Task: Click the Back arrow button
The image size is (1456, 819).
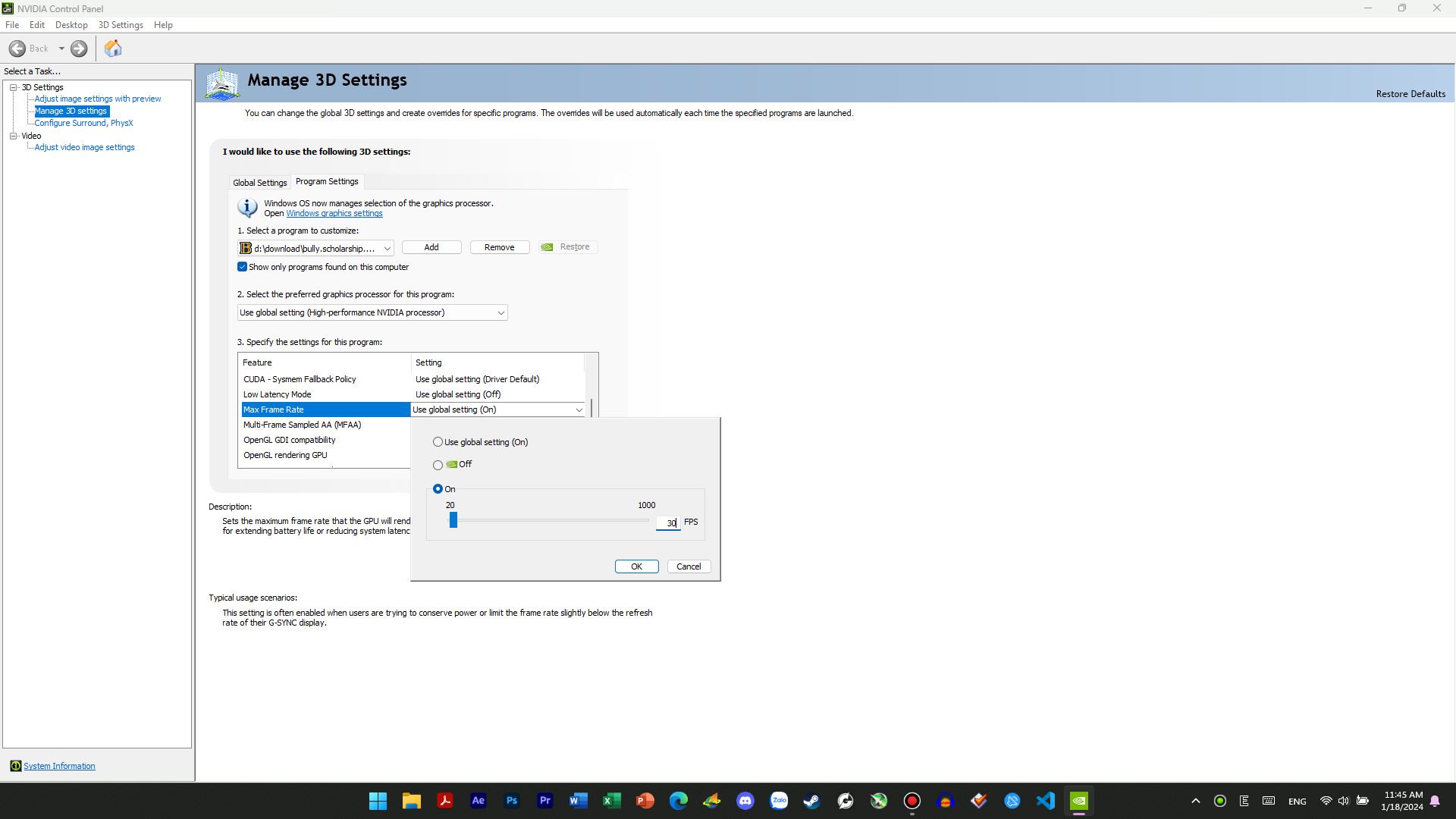Action: tap(17, 49)
